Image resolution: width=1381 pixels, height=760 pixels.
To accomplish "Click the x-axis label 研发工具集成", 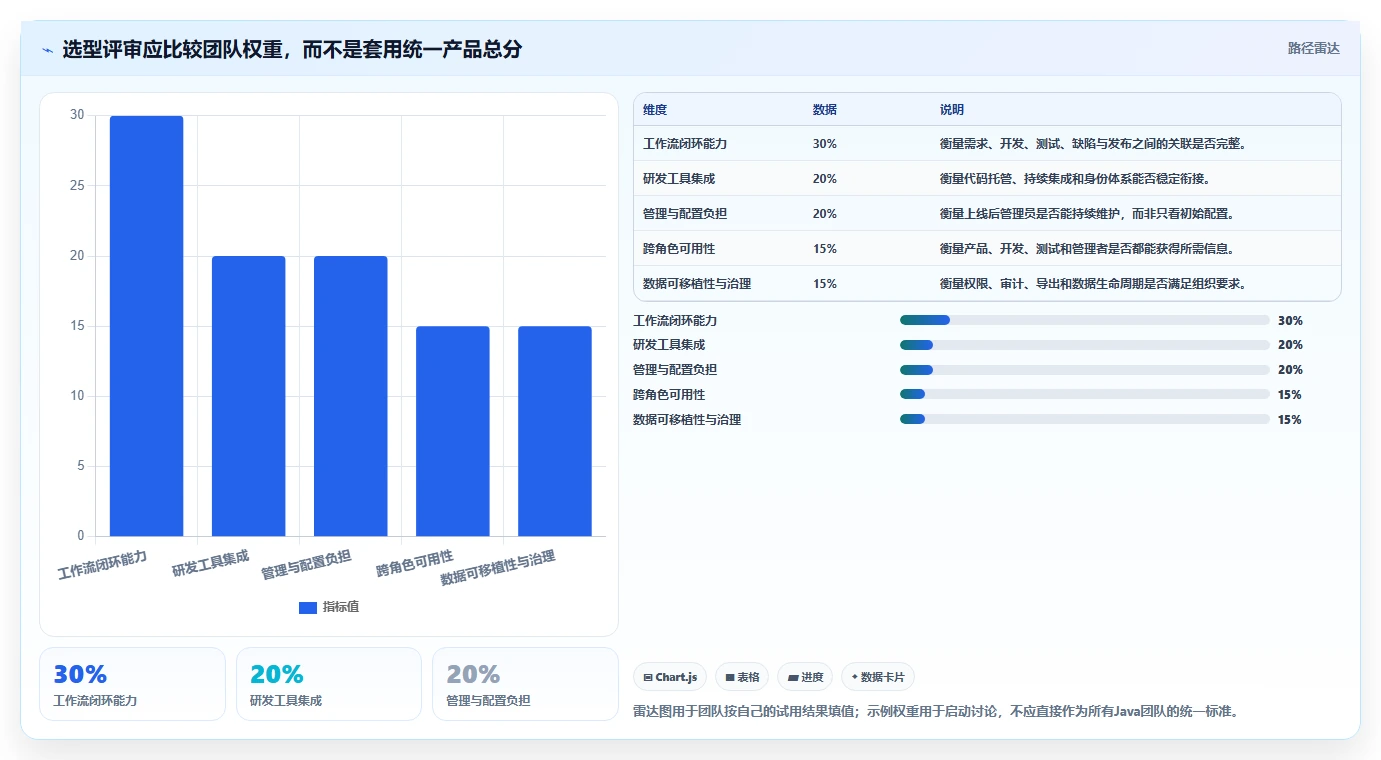I will [x=210, y=564].
